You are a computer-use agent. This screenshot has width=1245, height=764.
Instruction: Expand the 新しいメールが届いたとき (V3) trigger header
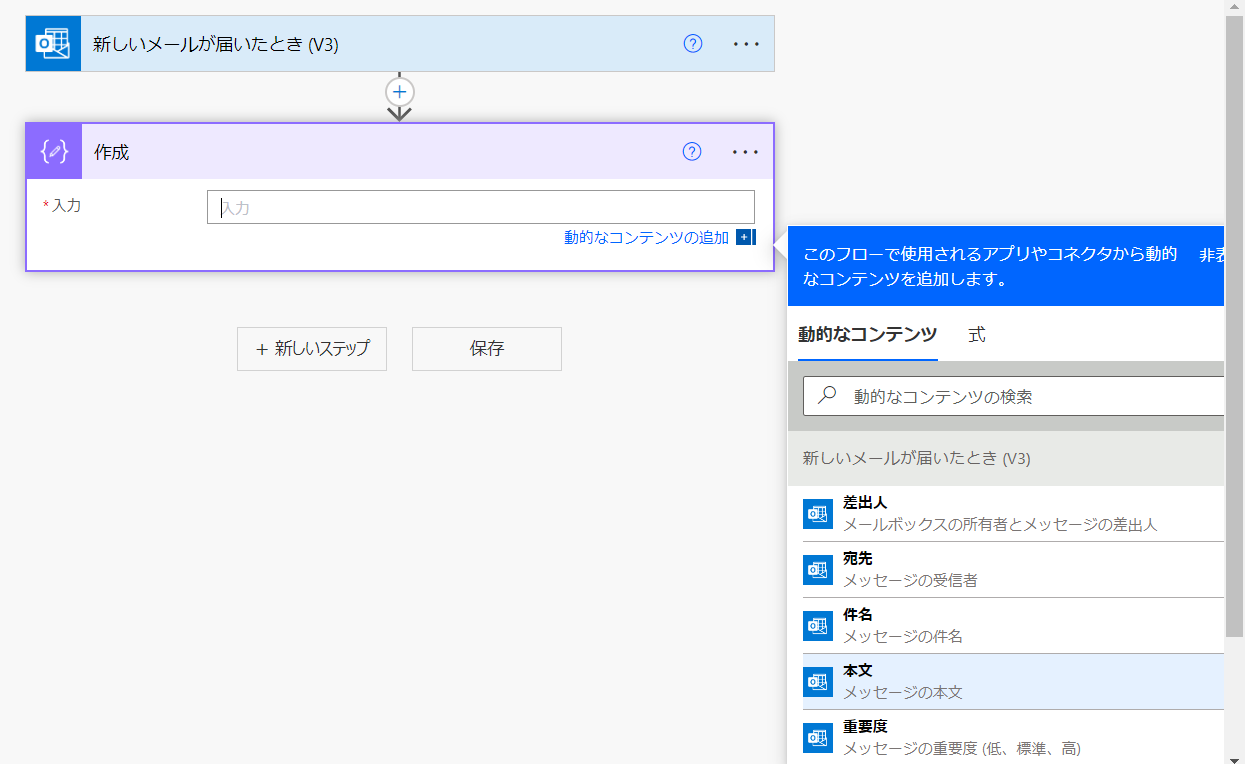(400, 44)
